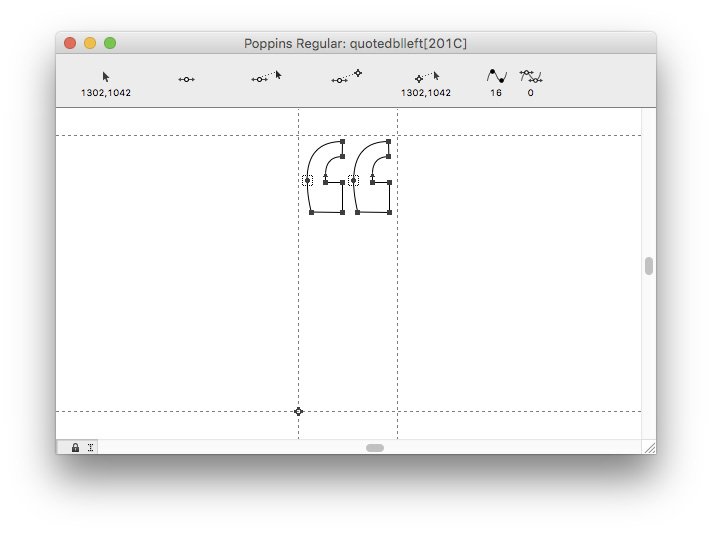This screenshot has height=534, width=712.
Task: Select the left quote's dotted start point
Action: click(x=308, y=181)
